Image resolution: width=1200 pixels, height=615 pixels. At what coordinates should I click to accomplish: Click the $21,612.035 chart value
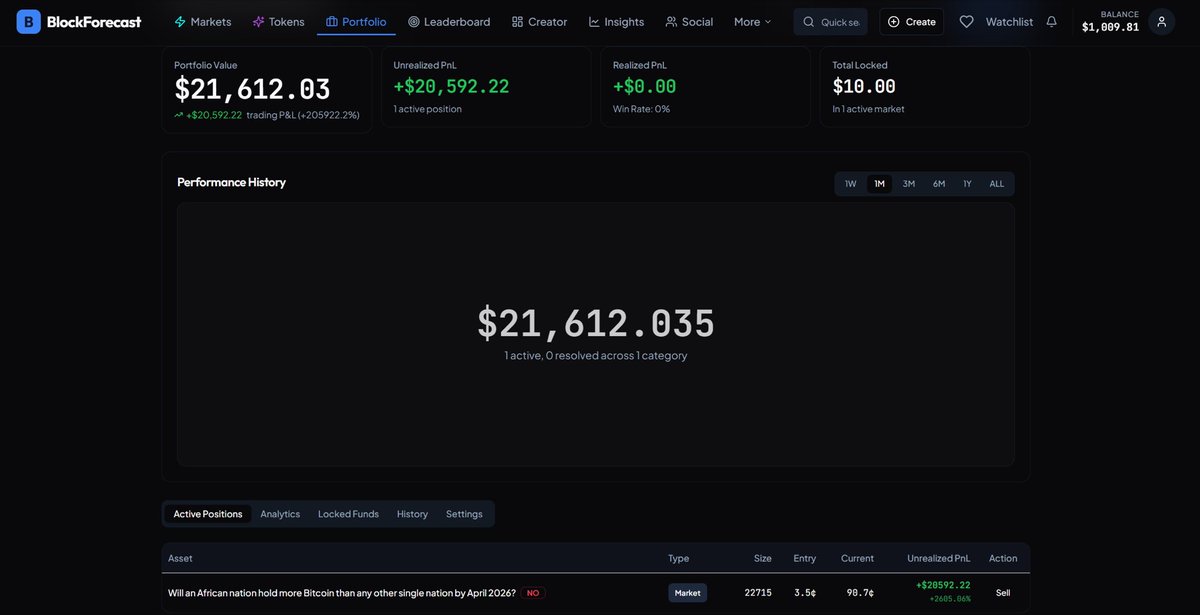click(x=596, y=324)
